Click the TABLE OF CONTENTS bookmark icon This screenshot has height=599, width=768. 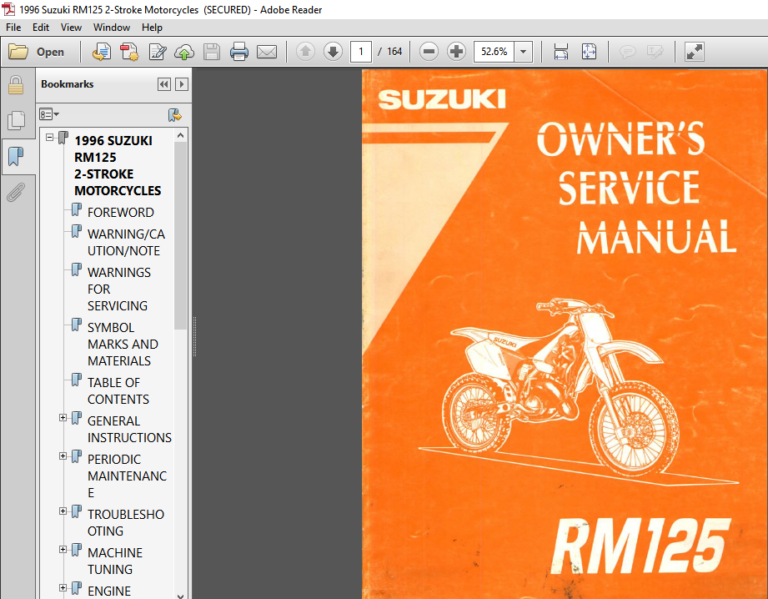[76, 380]
